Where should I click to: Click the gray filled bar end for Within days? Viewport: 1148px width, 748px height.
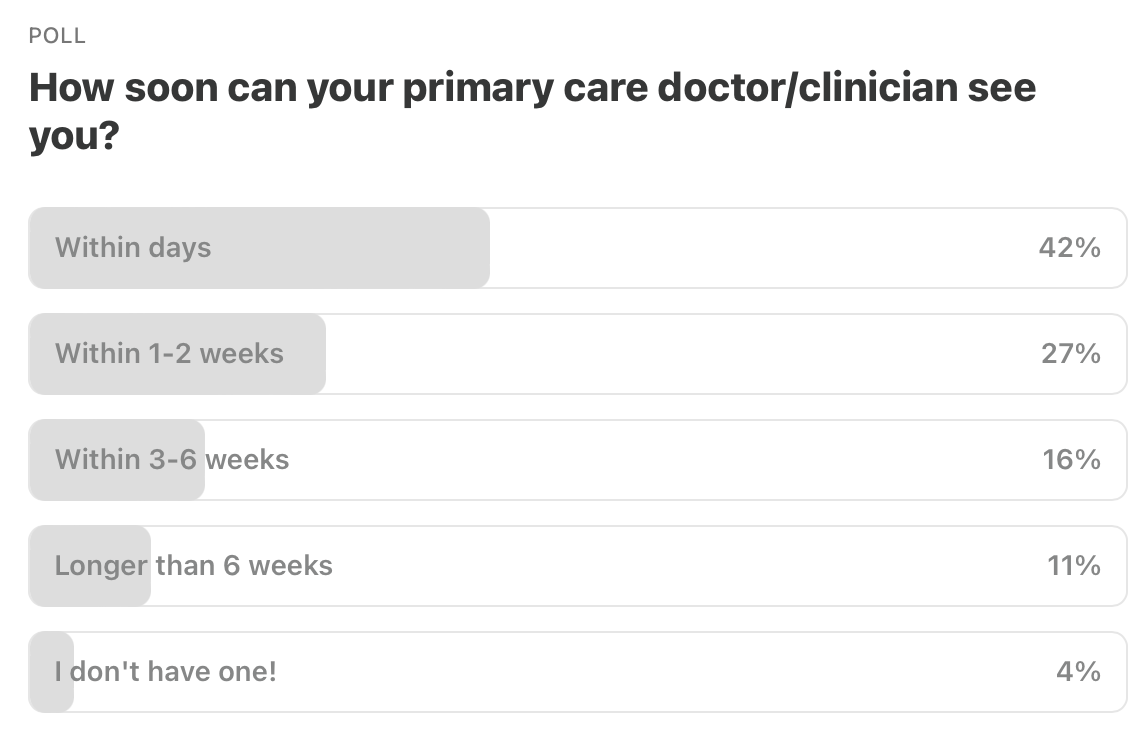pos(480,248)
